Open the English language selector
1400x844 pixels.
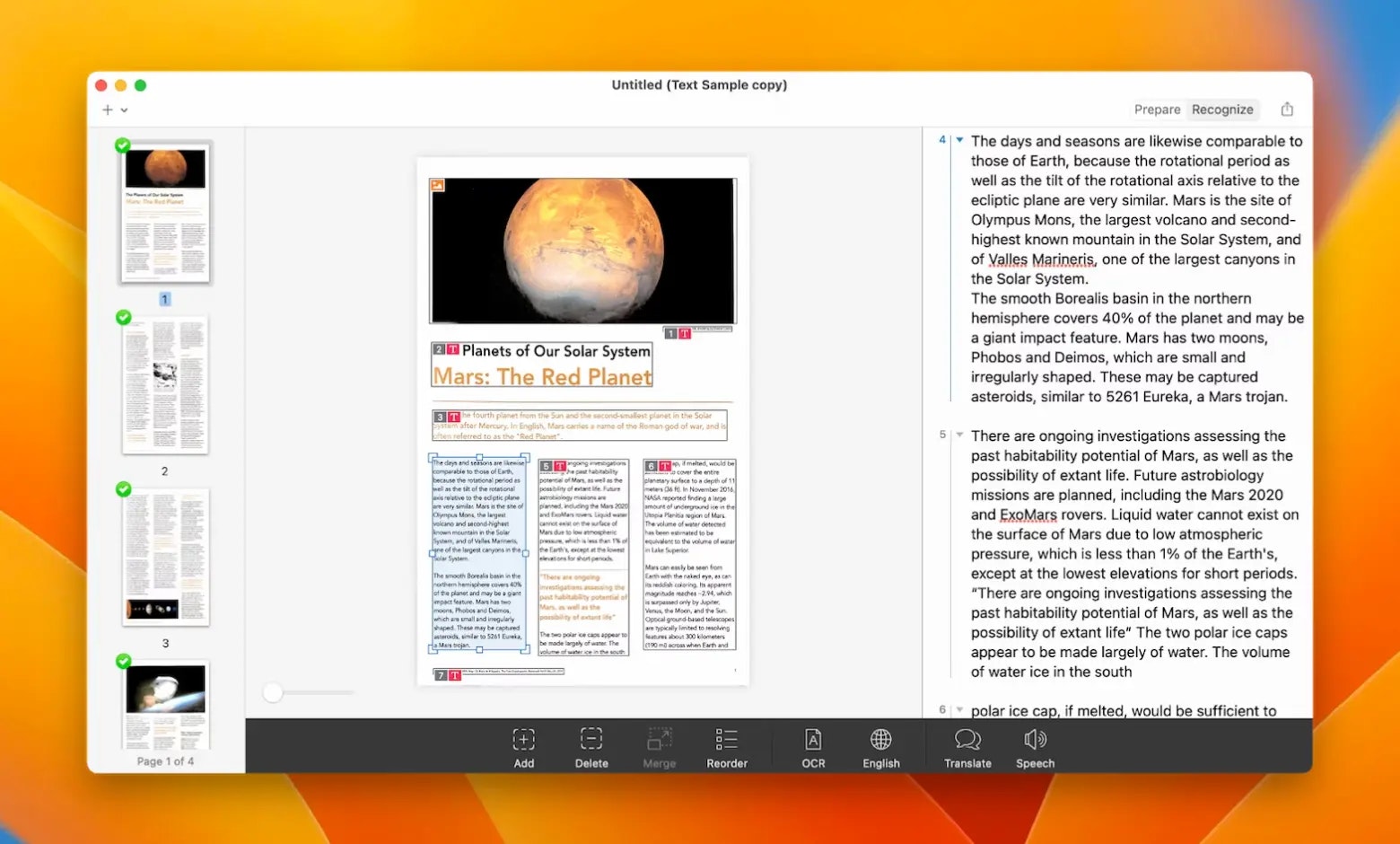coord(881,748)
